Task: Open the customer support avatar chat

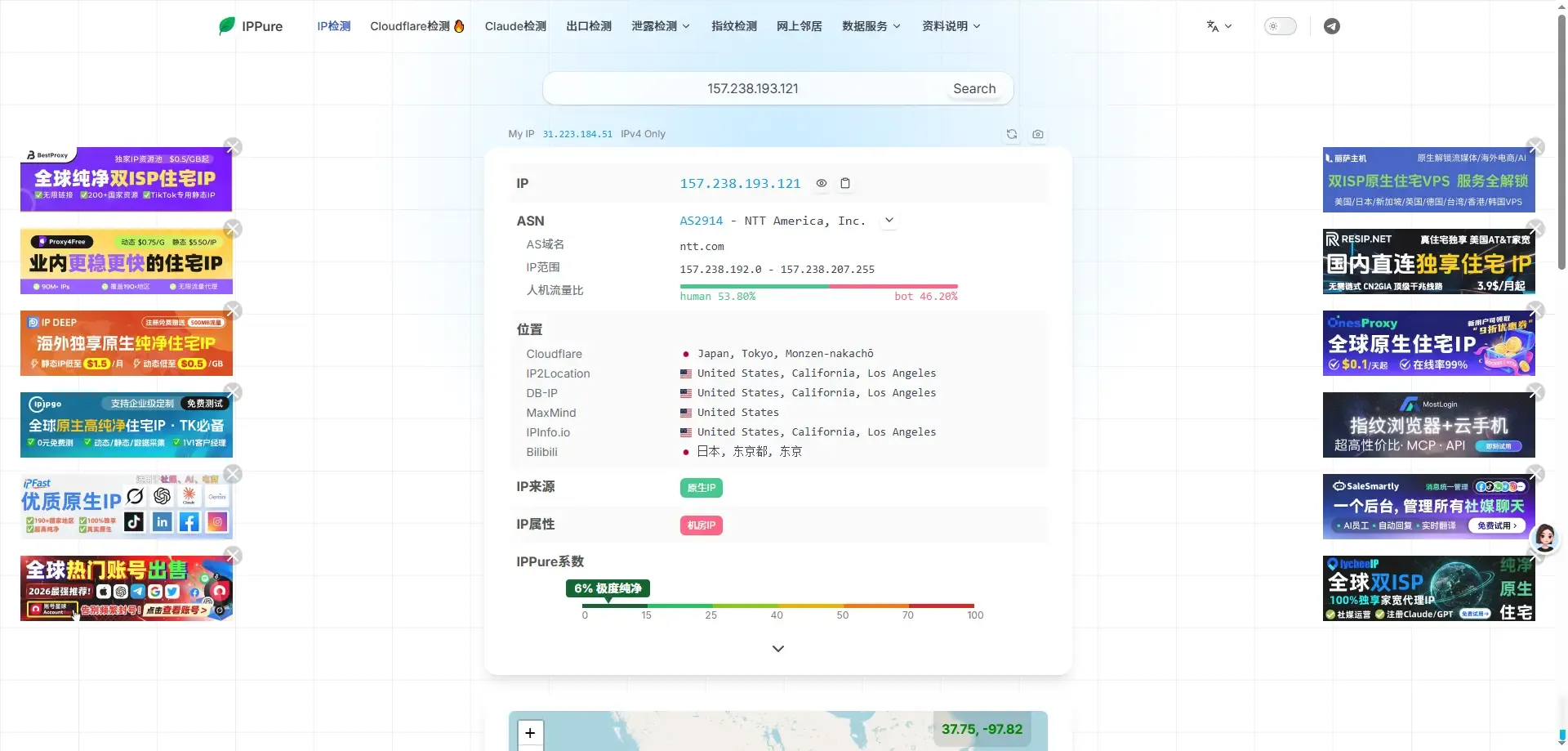Action: pyautogui.click(x=1545, y=537)
